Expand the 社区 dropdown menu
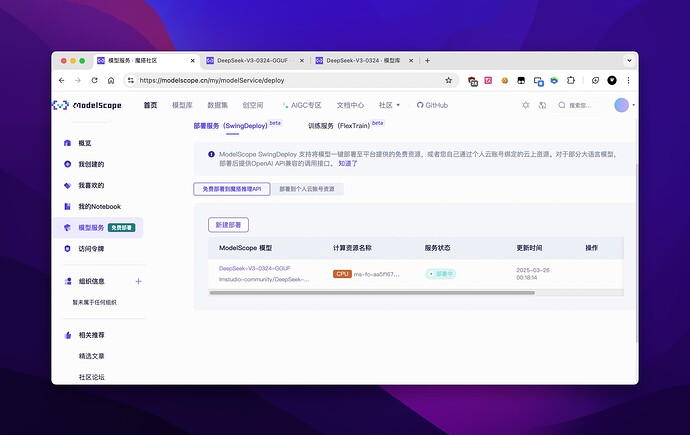 click(389, 105)
